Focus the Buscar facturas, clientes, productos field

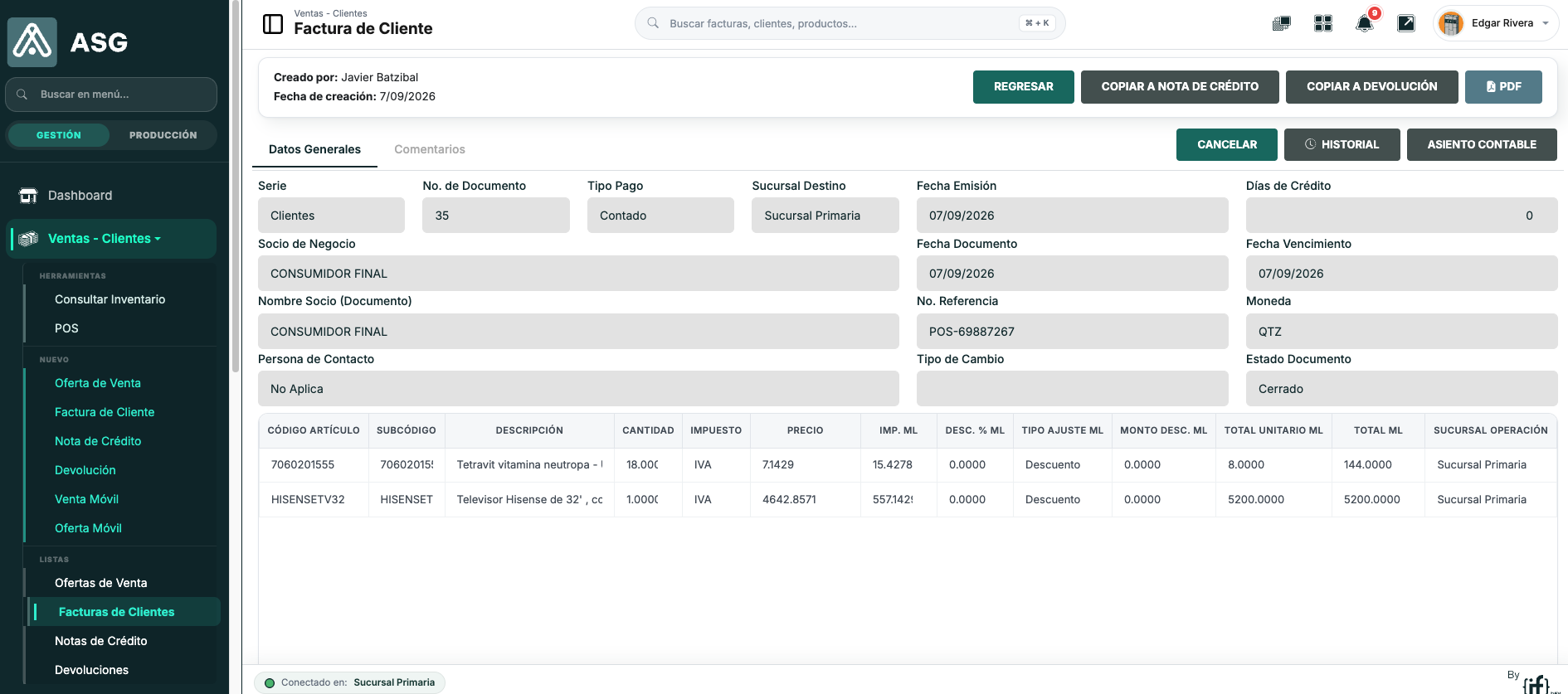pyautogui.click(x=850, y=23)
